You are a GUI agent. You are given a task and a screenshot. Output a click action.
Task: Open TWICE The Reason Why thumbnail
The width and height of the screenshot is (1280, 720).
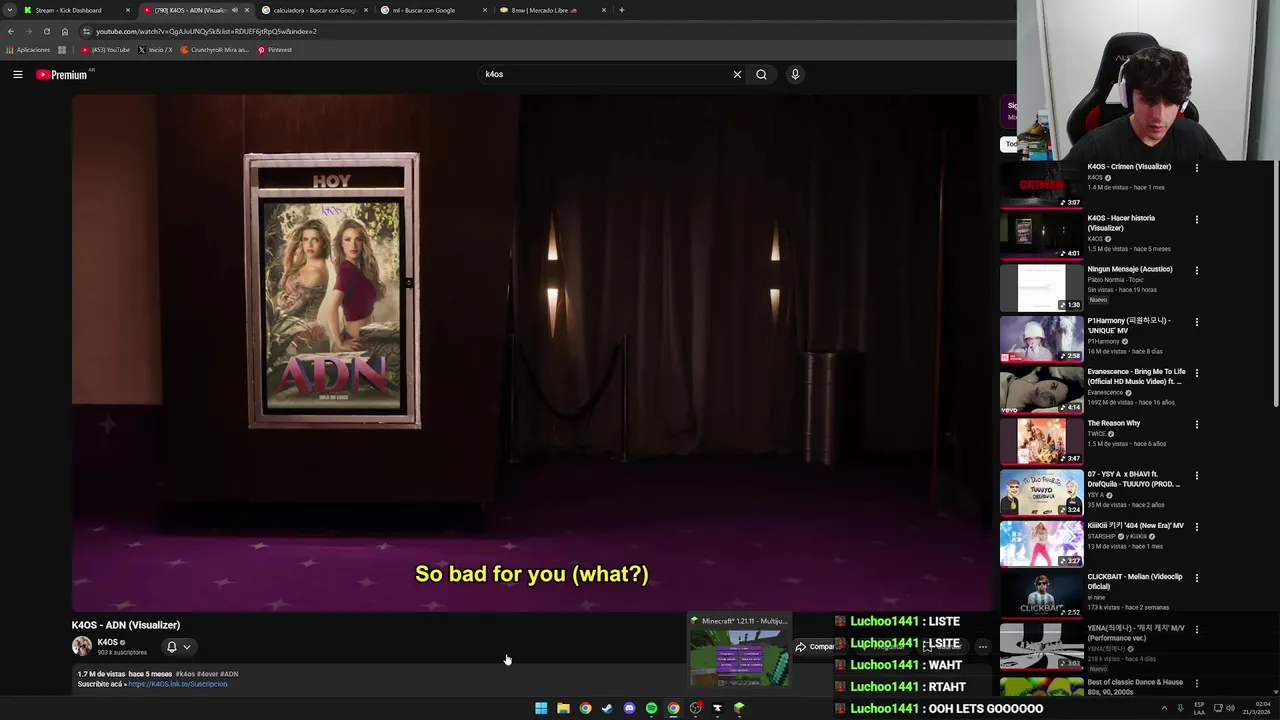coord(1041,442)
